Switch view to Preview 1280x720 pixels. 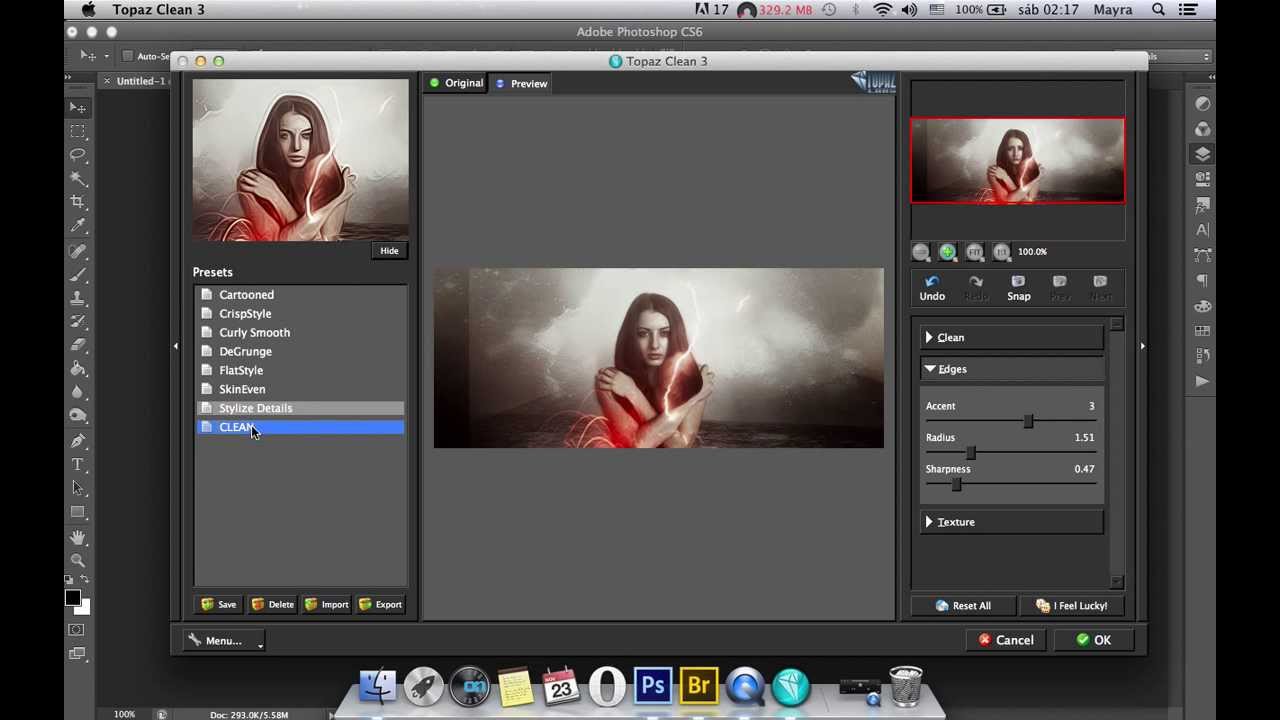click(522, 84)
